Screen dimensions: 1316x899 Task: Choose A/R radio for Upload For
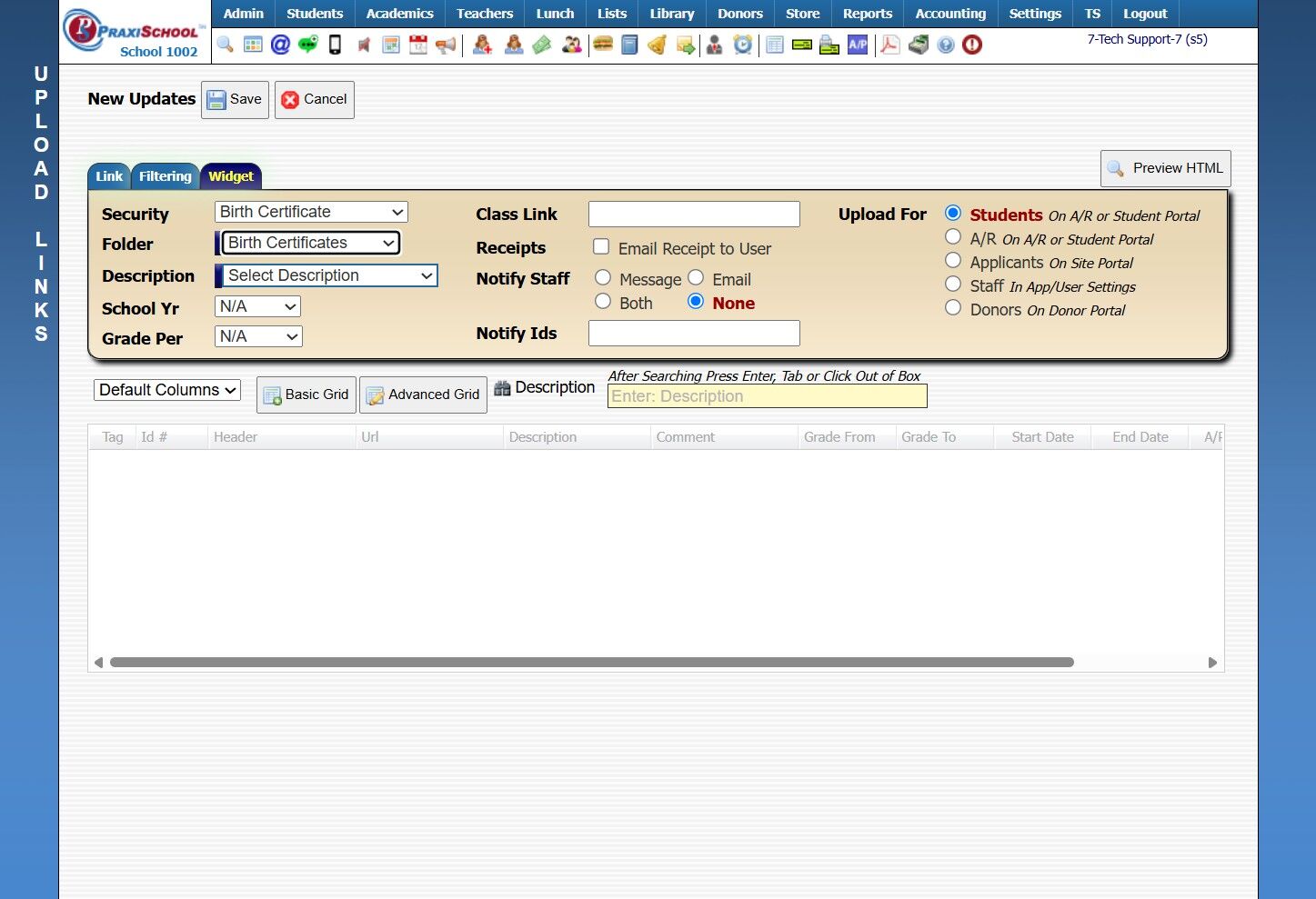(x=953, y=236)
